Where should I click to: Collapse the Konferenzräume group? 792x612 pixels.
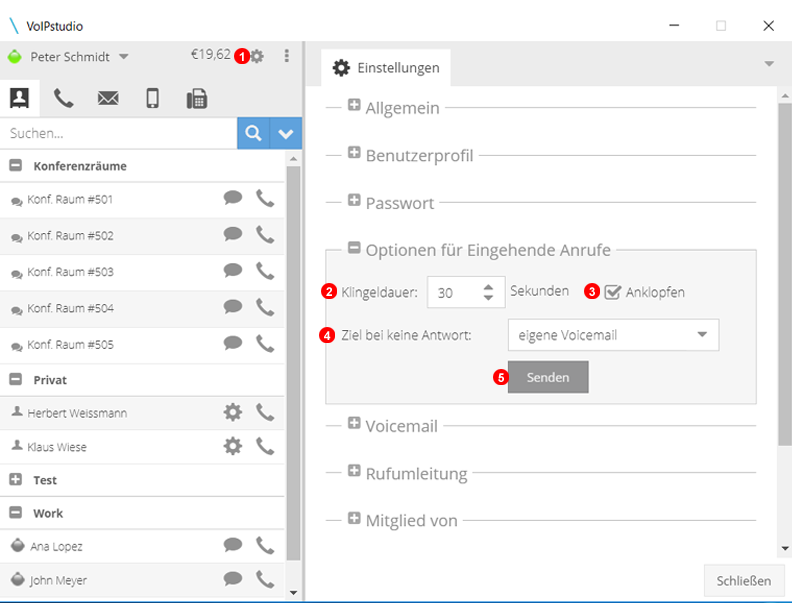click(x=16, y=165)
